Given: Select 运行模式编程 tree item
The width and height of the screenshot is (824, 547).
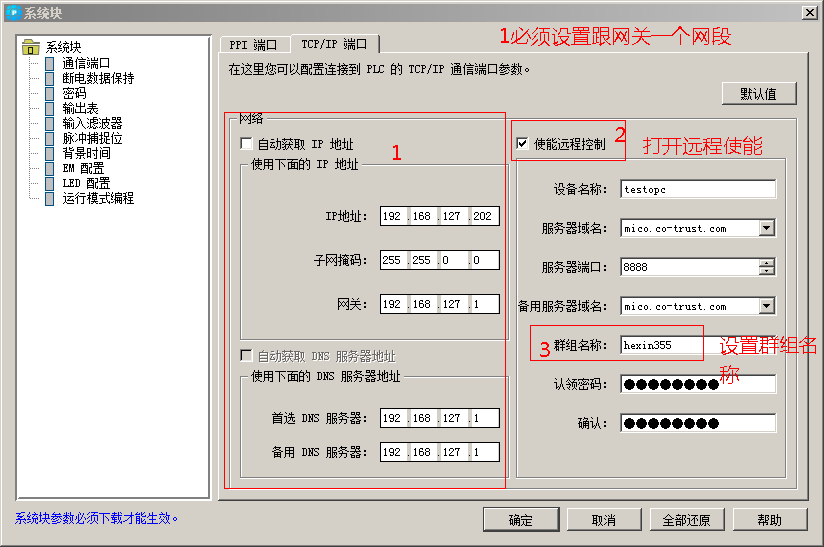Looking at the screenshot, I should click(x=98, y=199).
